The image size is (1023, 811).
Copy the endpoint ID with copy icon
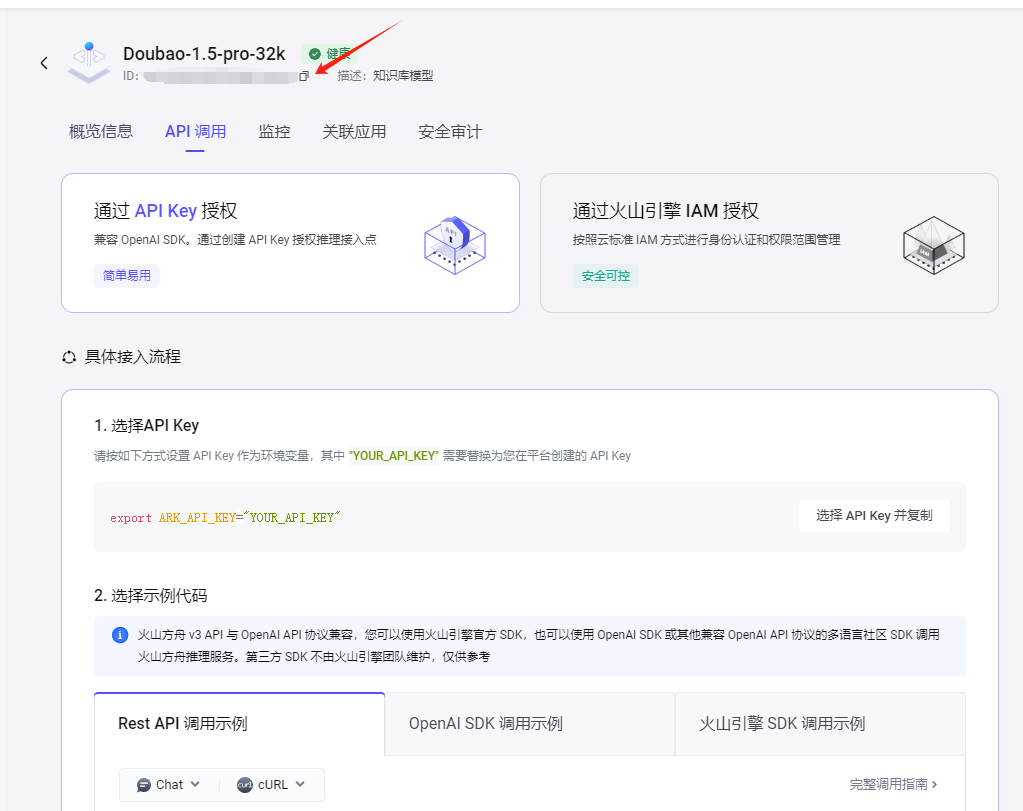[x=303, y=76]
